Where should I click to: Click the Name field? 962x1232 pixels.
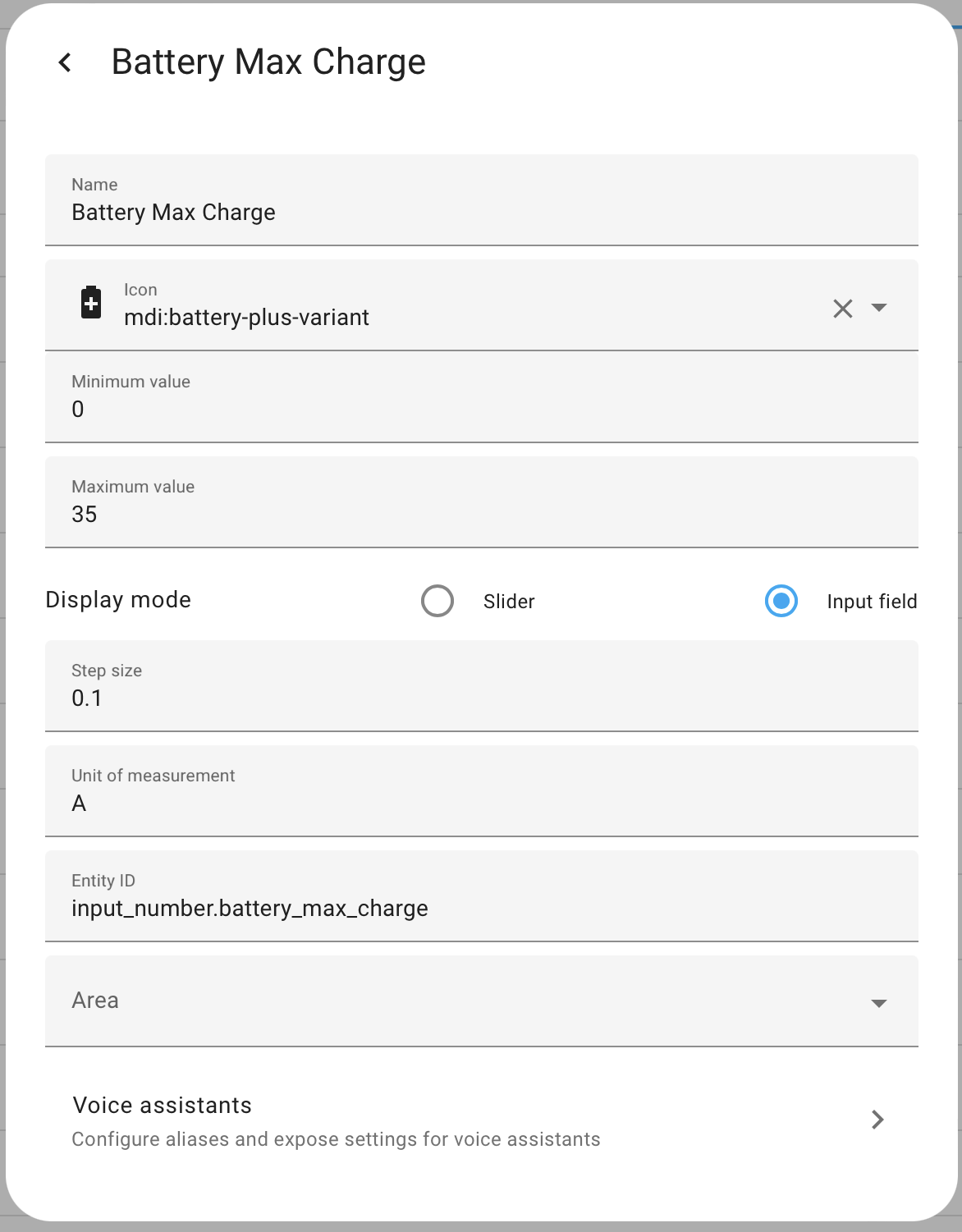[x=481, y=212]
